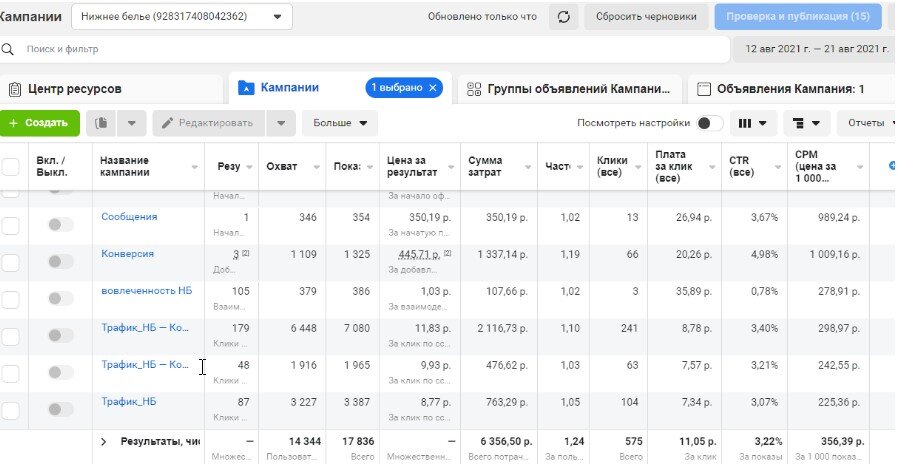The height and width of the screenshot is (474, 898).
Task: Clear the '1 выбрано' selection with X
Action: tap(433, 88)
